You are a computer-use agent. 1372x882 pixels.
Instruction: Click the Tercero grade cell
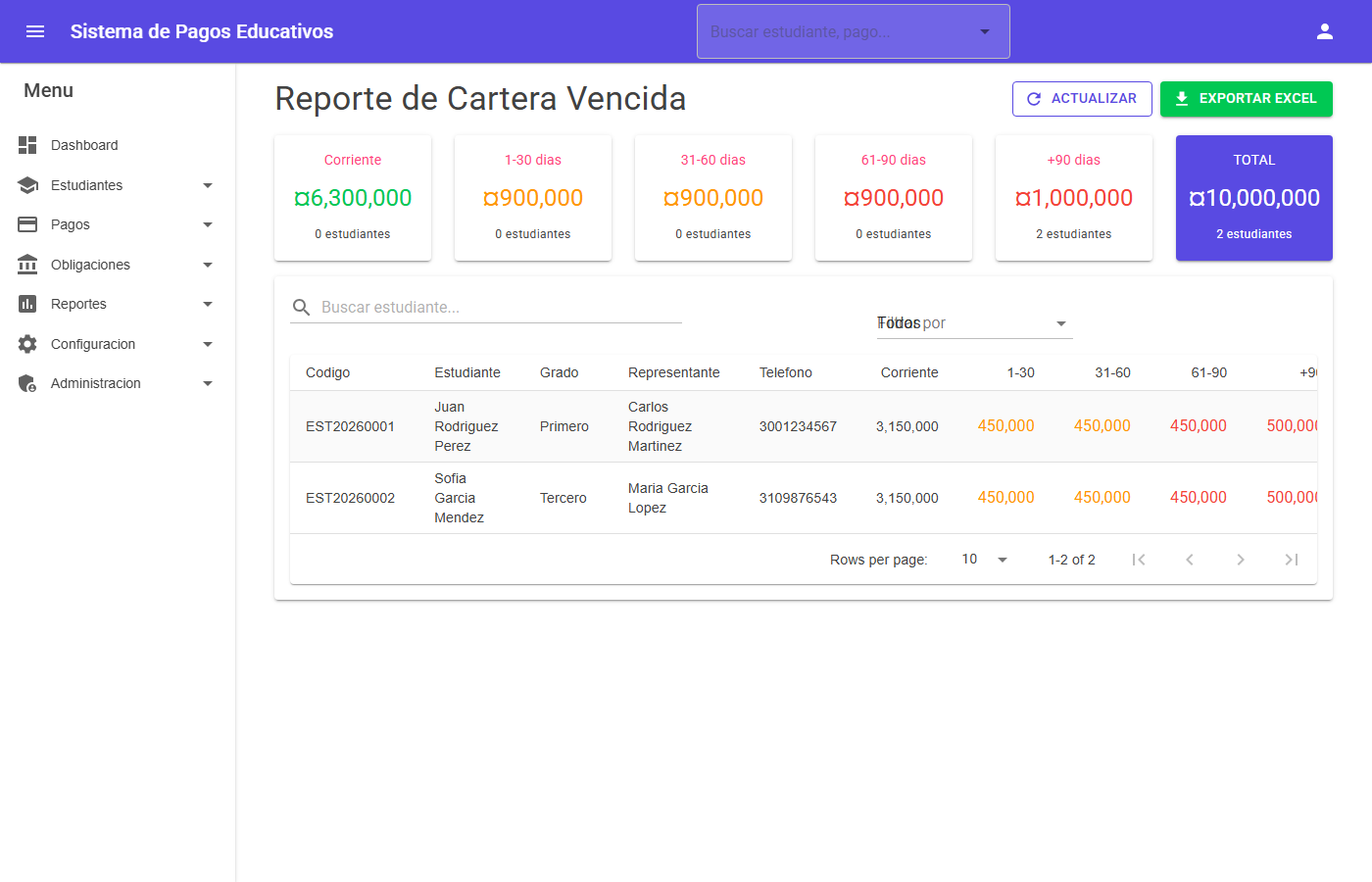click(563, 498)
